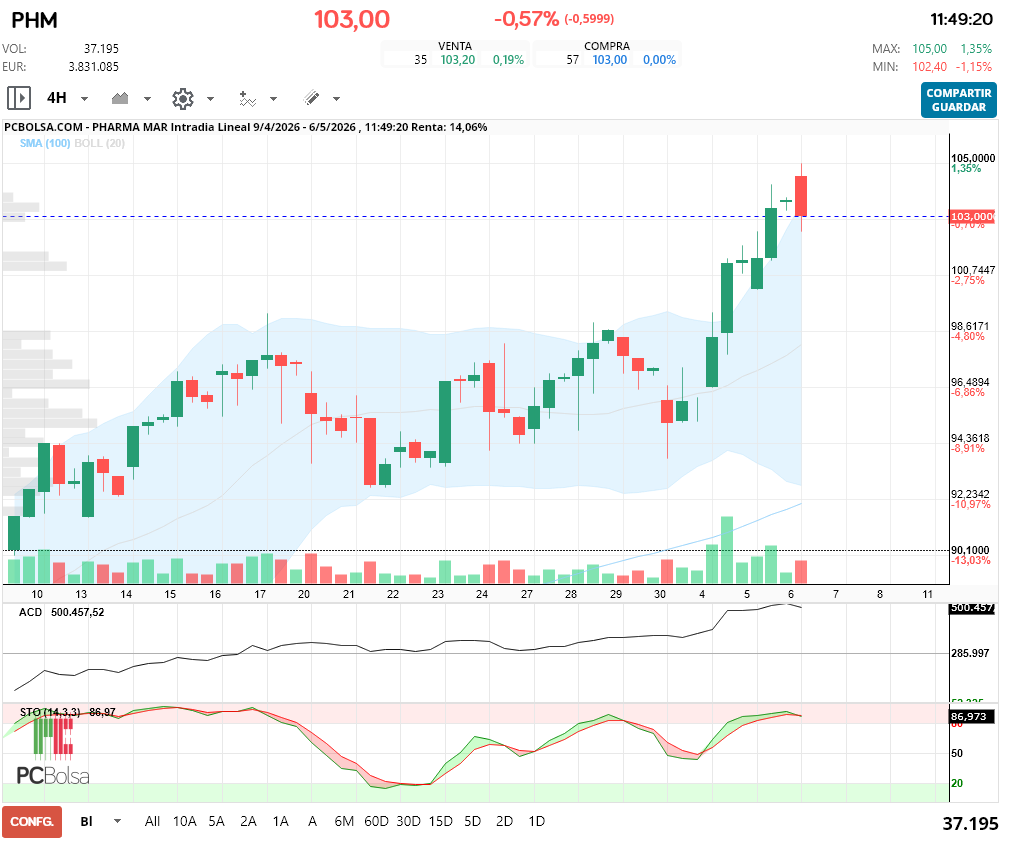1012x843 pixels.
Task: Click the ACD indicator label
Action: click(30, 612)
